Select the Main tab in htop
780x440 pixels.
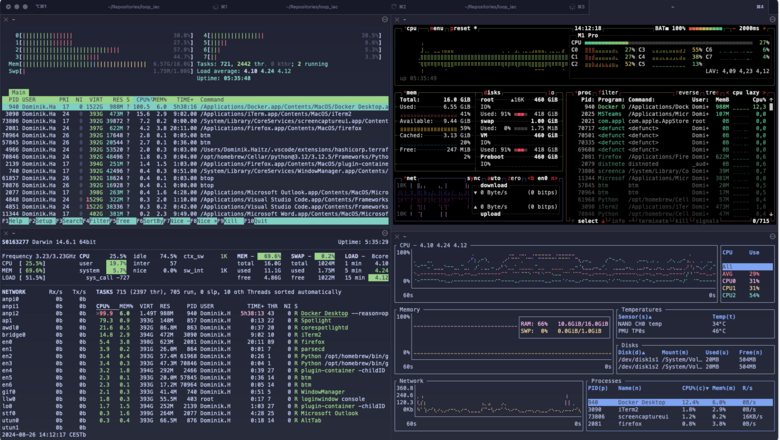17,91
